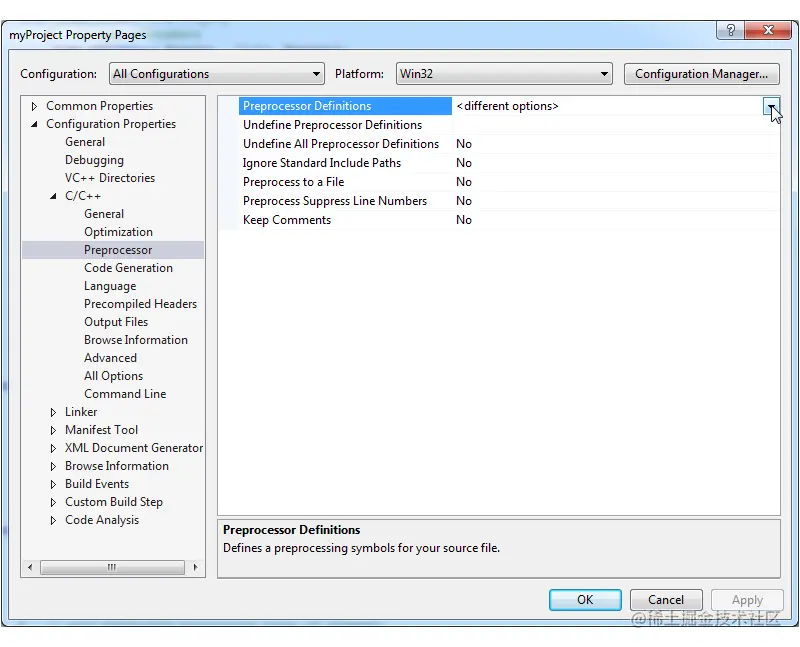800x647 pixels.
Task: Collapse the C/C++ node
Action: click(53, 196)
